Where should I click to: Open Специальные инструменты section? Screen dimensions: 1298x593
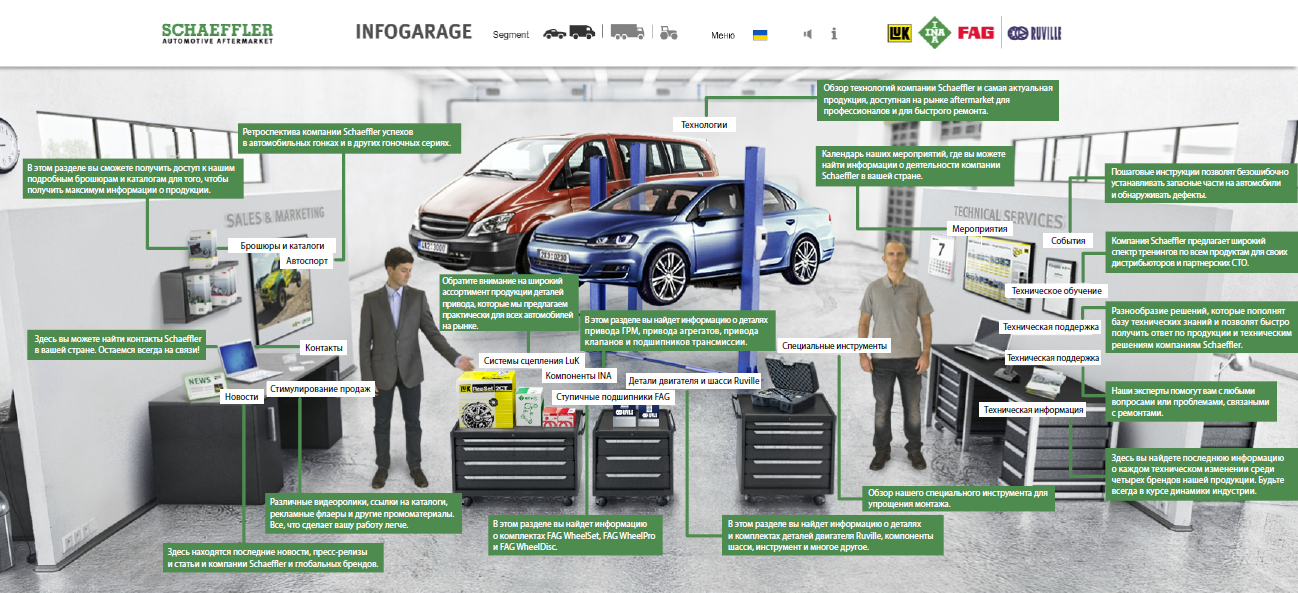pos(836,346)
